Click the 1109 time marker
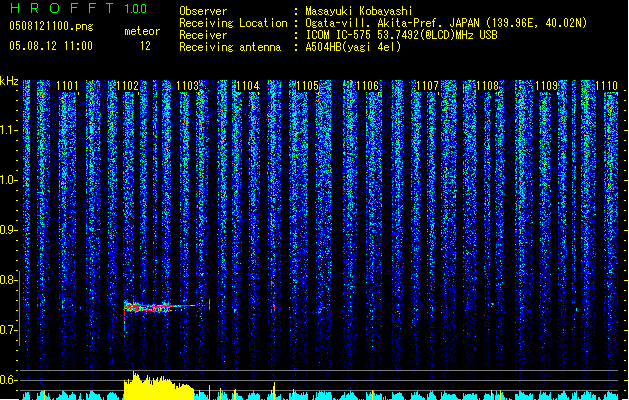629x400 pixels. point(547,86)
